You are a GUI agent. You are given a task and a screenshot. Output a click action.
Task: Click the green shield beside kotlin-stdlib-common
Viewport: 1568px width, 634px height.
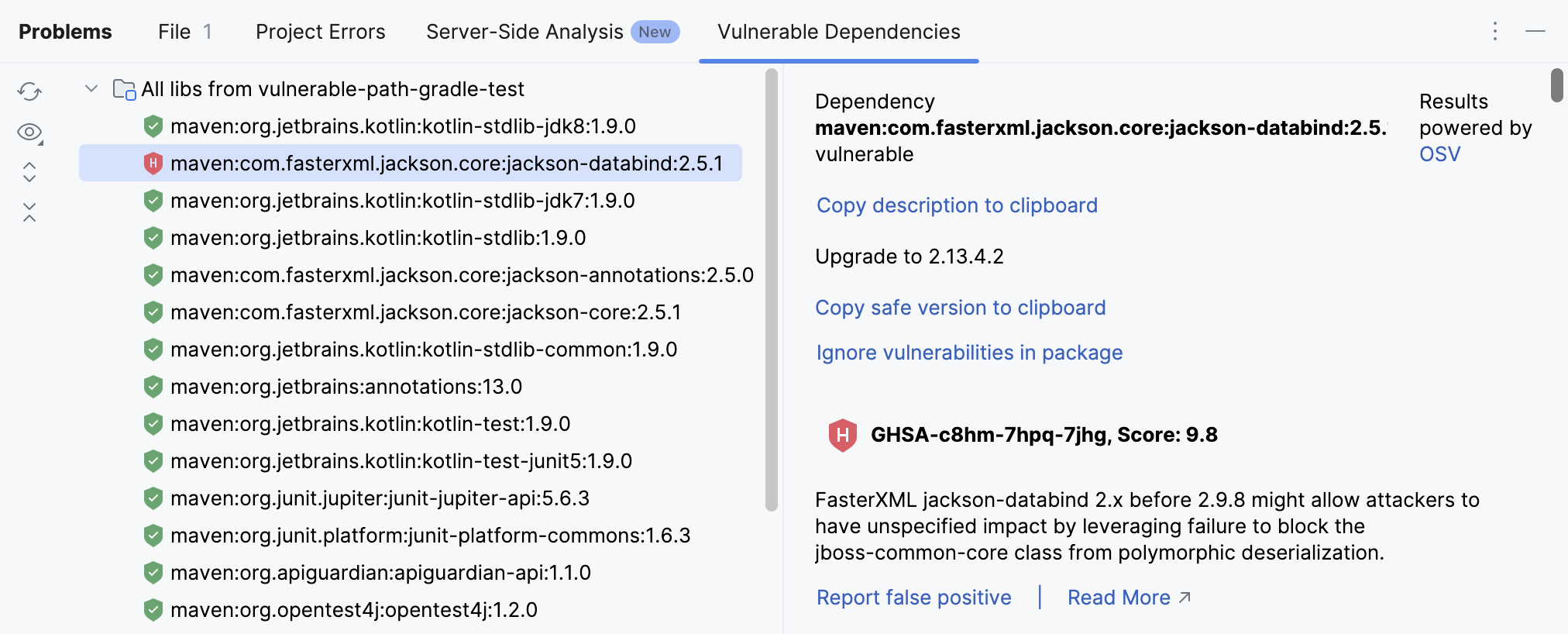pos(153,350)
